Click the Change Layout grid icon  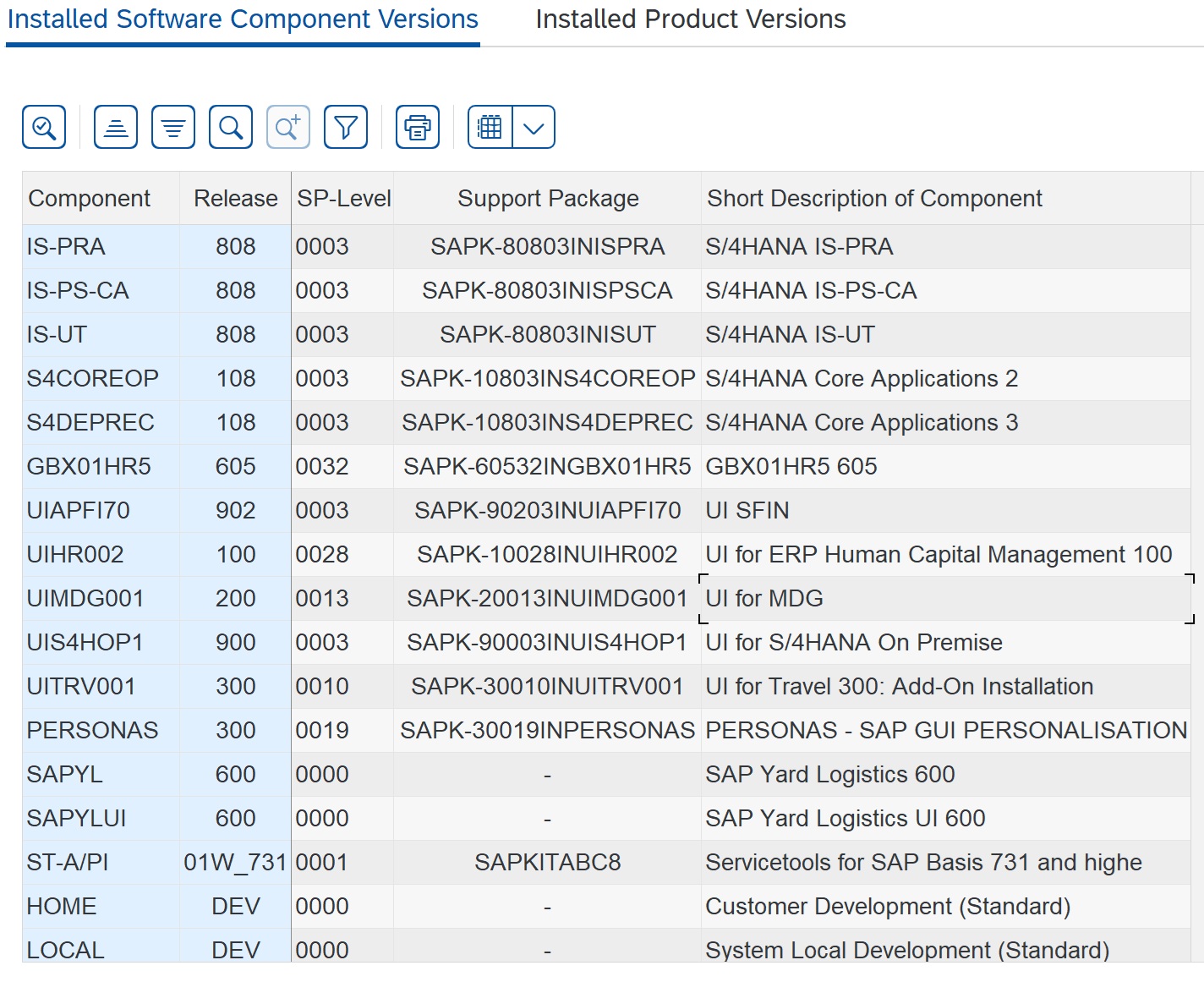coord(490,127)
